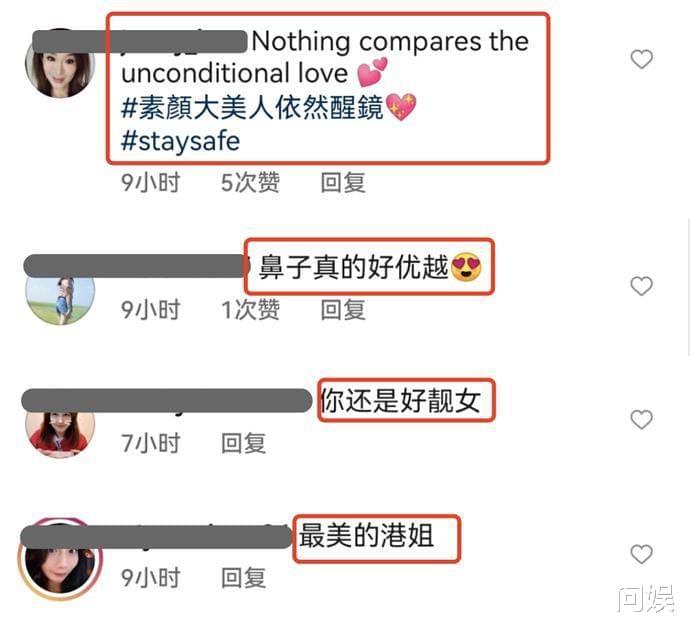Tap 回复 under 你还是好靓女 comment

pyautogui.click(x=243, y=443)
